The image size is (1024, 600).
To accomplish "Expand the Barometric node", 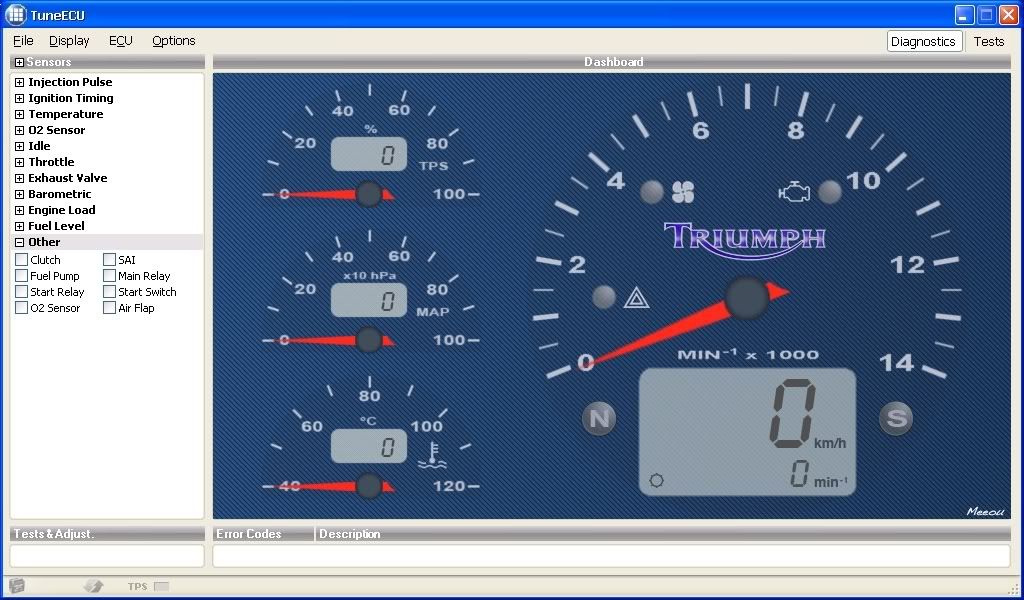I will (x=20, y=195).
